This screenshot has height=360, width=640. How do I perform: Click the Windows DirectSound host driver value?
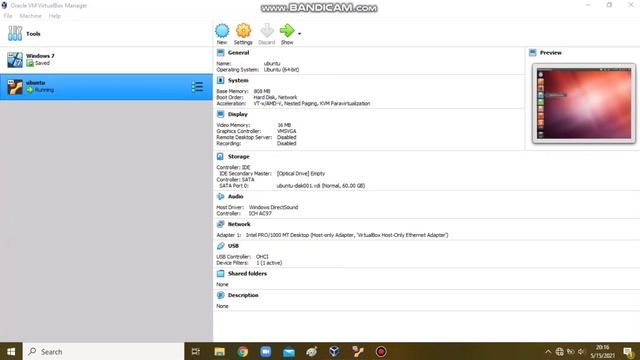coord(273,207)
